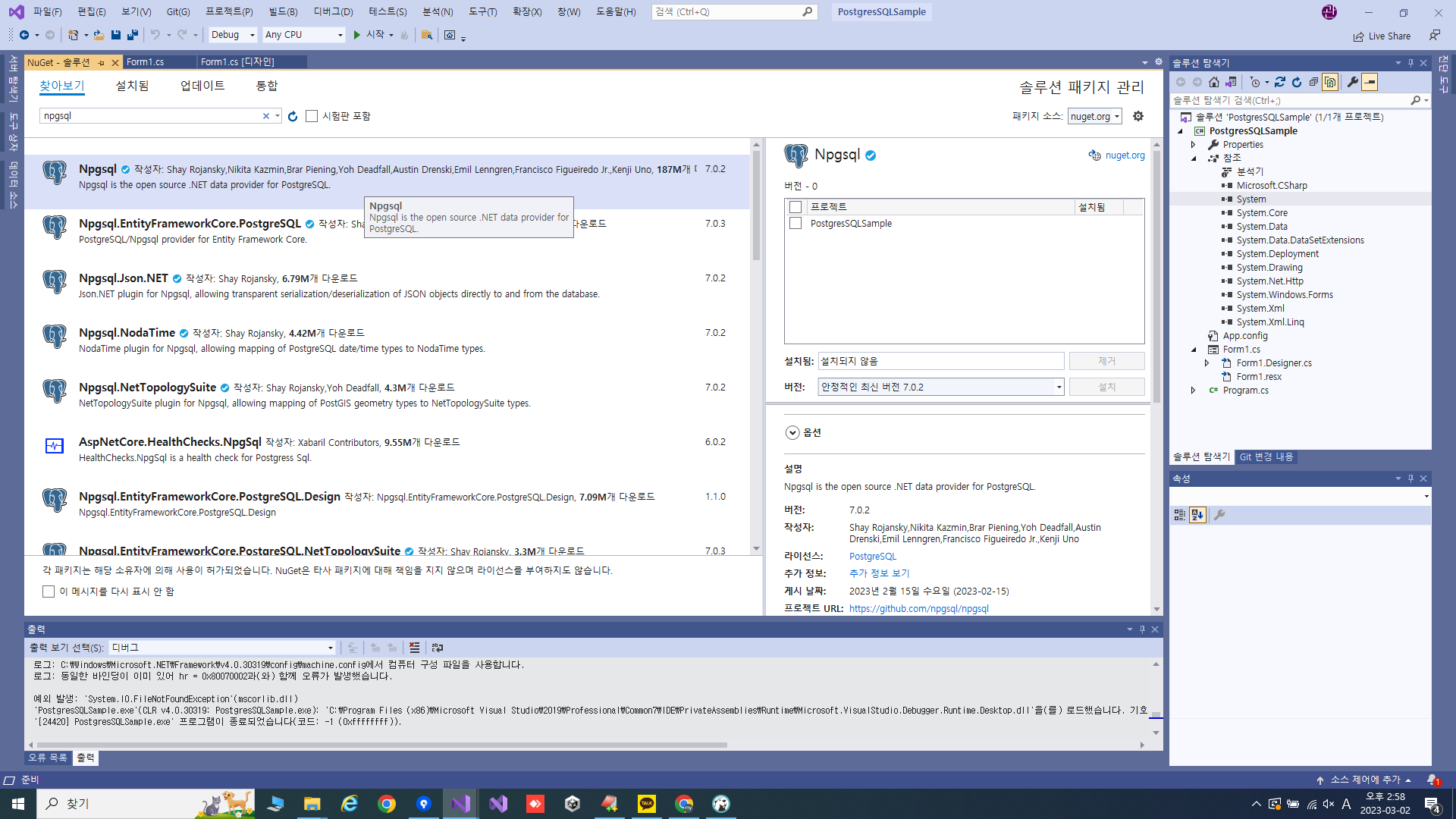
Task: Clear all text in the output window
Action: [414, 648]
